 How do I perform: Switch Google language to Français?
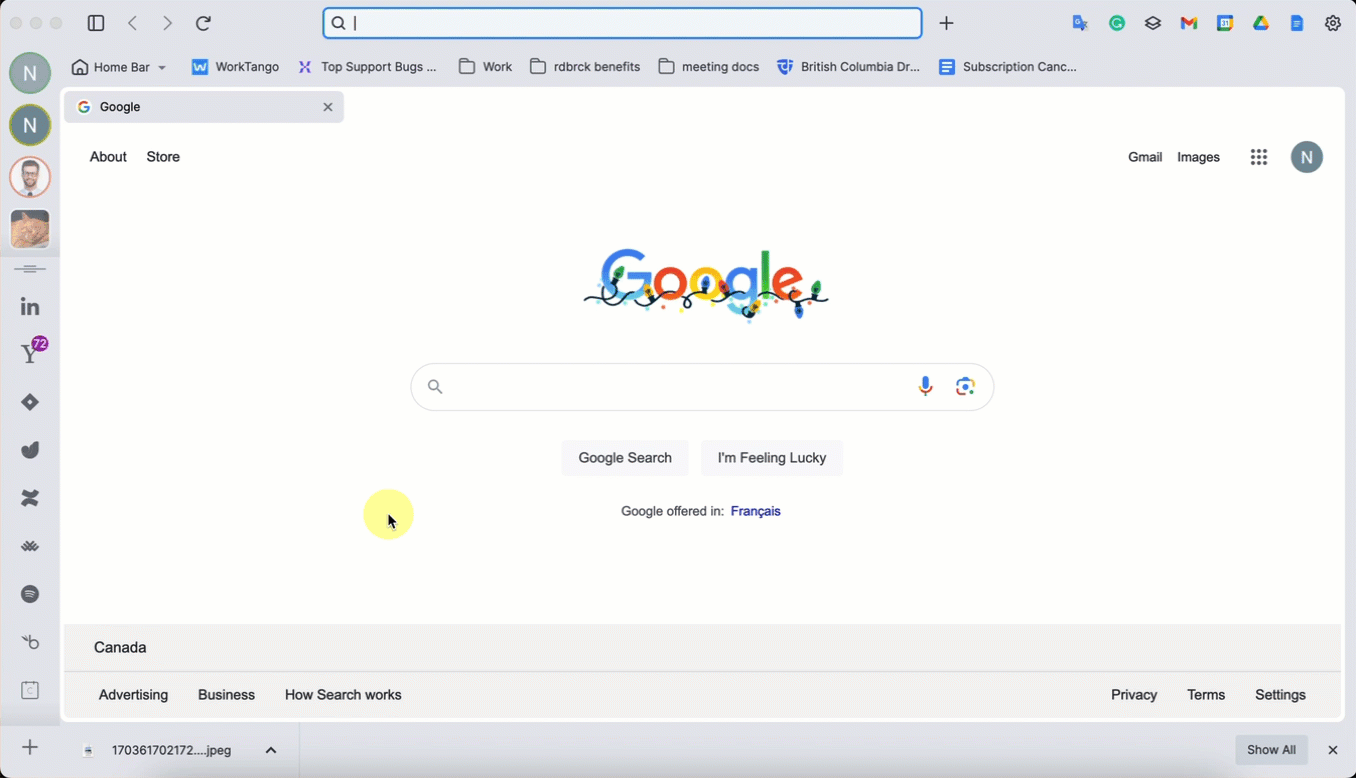(755, 511)
